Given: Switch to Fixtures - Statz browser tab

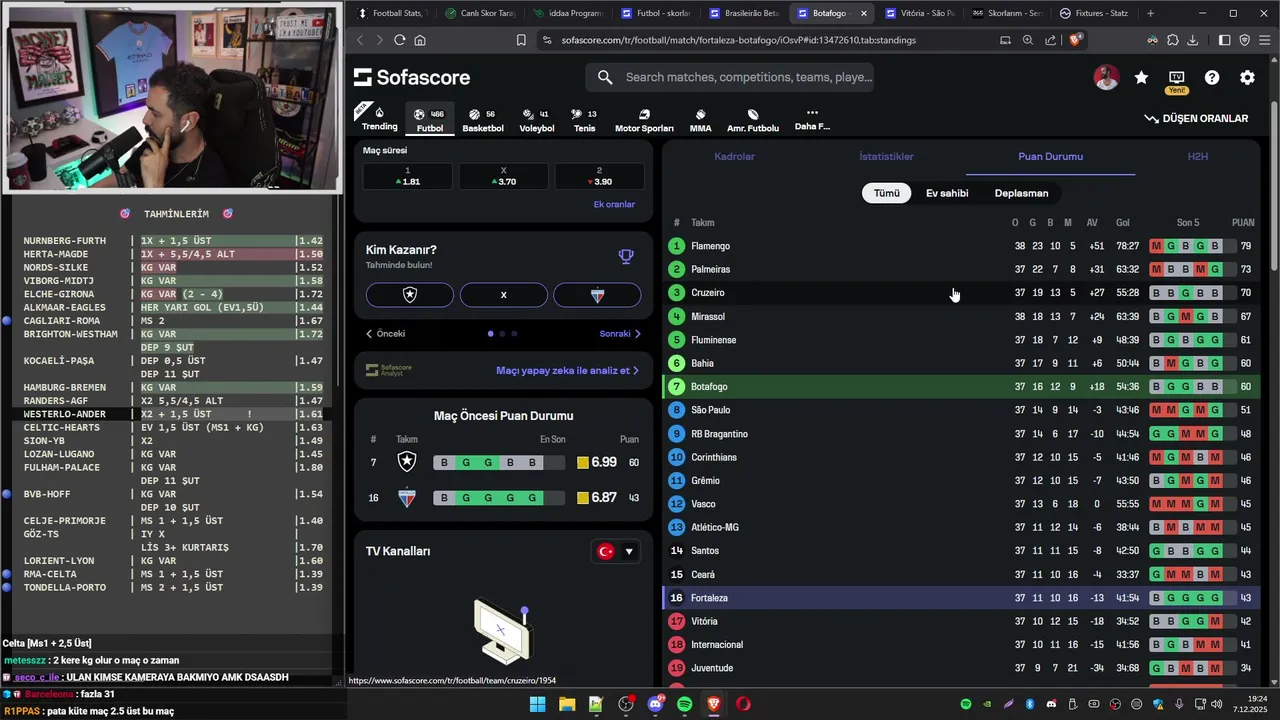Looking at the screenshot, I should click(x=1094, y=13).
